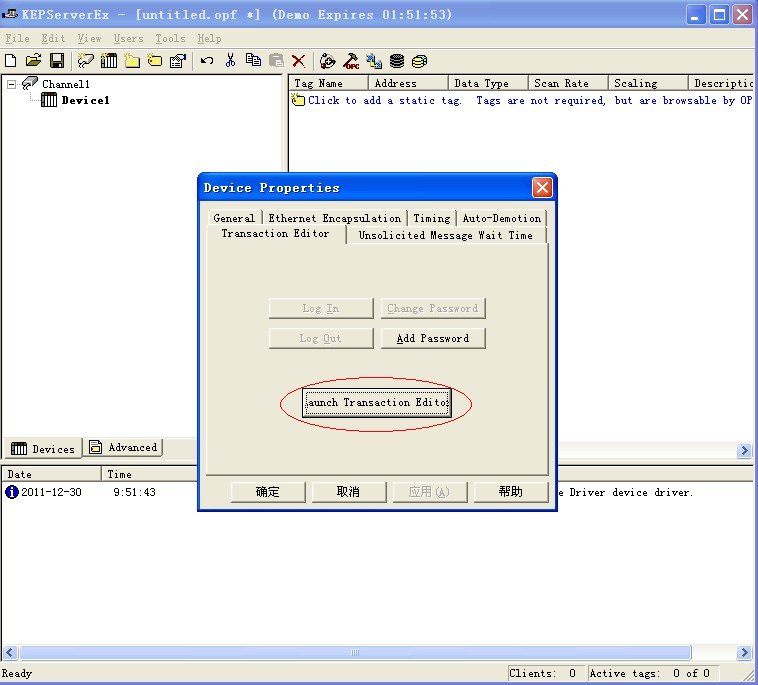The height and width of the screenshot is (685, 758).
Task: Cancel dialog with 取消 button
Action: tap(349, 492)
